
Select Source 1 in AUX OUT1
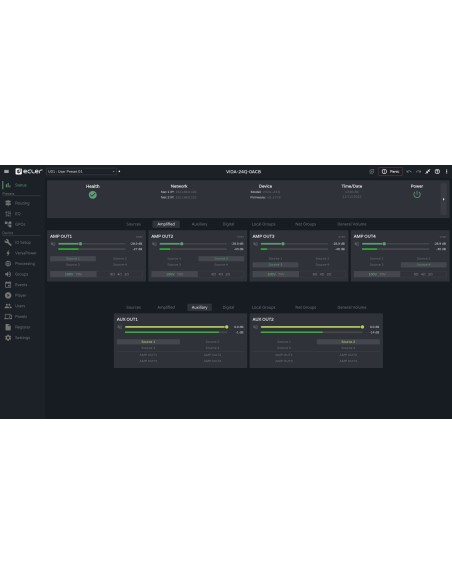coord(148,342)
